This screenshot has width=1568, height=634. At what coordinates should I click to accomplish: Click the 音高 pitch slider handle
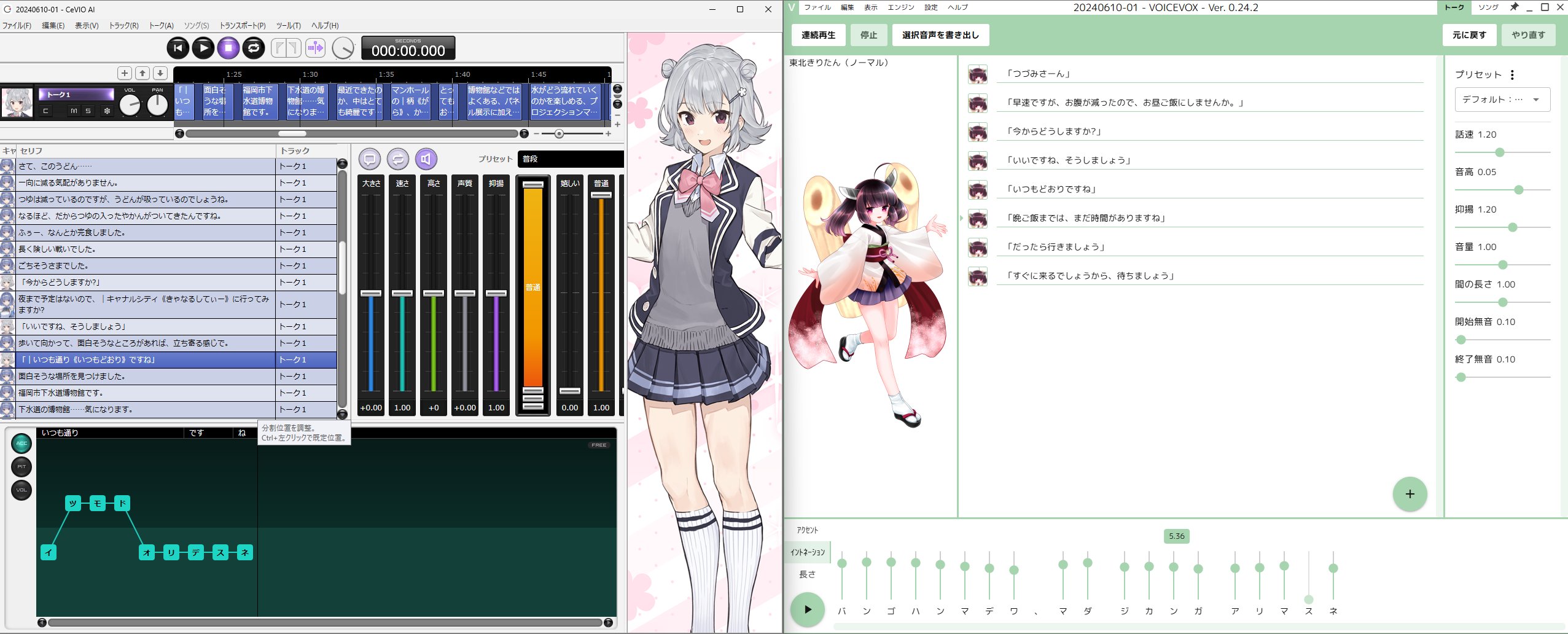[1519, 190]
